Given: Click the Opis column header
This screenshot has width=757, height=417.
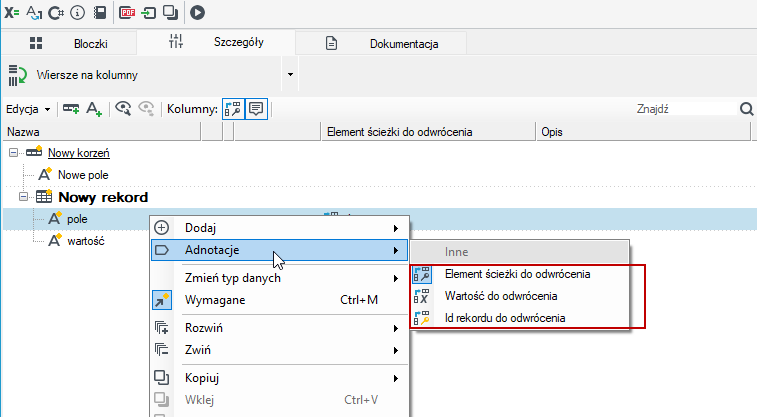Looking at the screenshot, I should pos(643,132).
